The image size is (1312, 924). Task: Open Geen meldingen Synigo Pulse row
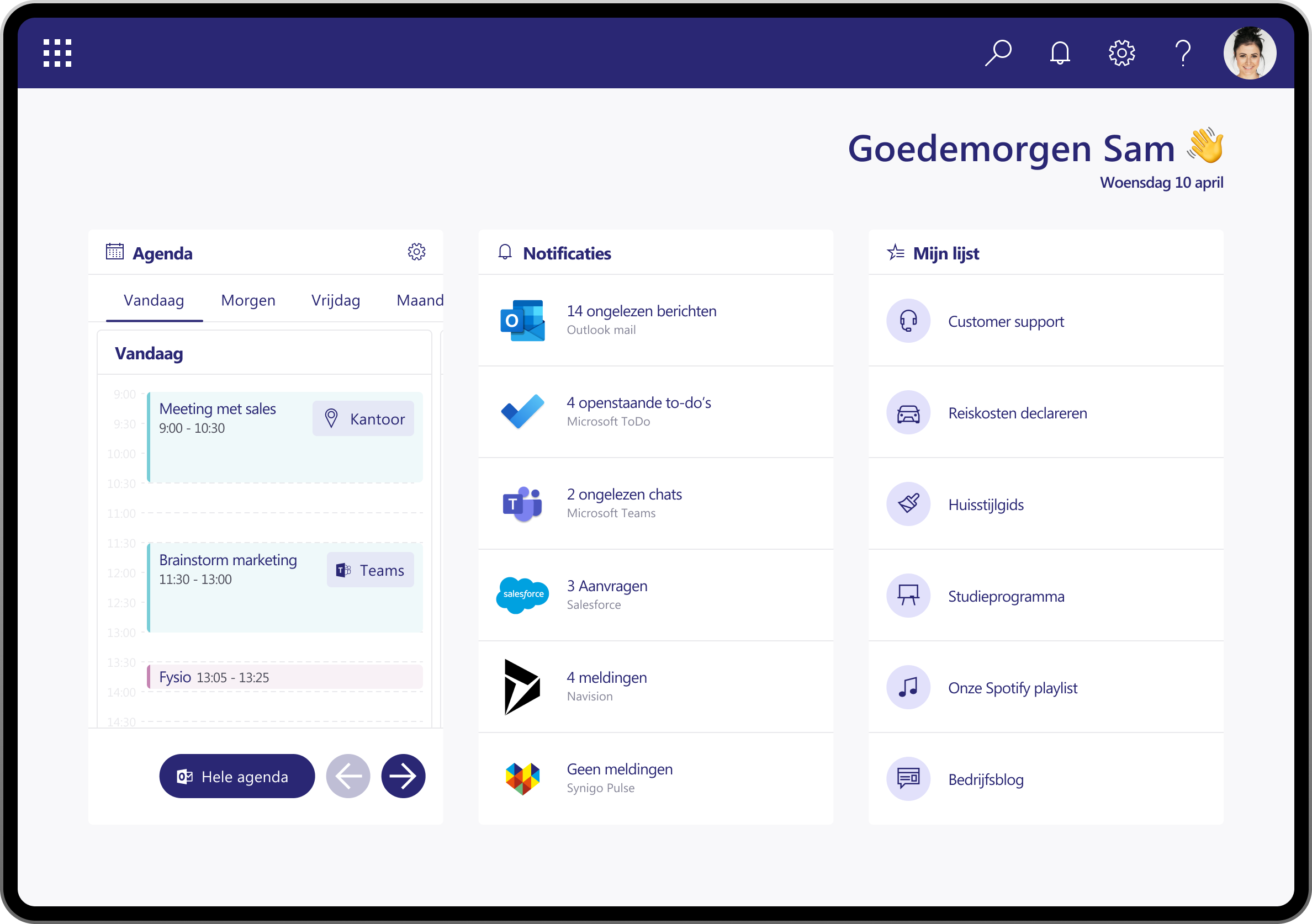click(x=656, y=778)
